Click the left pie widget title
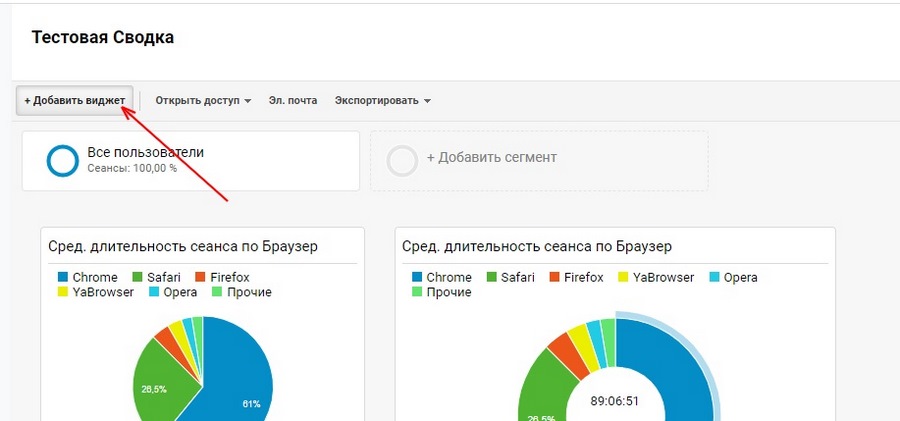The image size is (900, 421). pyautogui.click(x=183, y=246)
